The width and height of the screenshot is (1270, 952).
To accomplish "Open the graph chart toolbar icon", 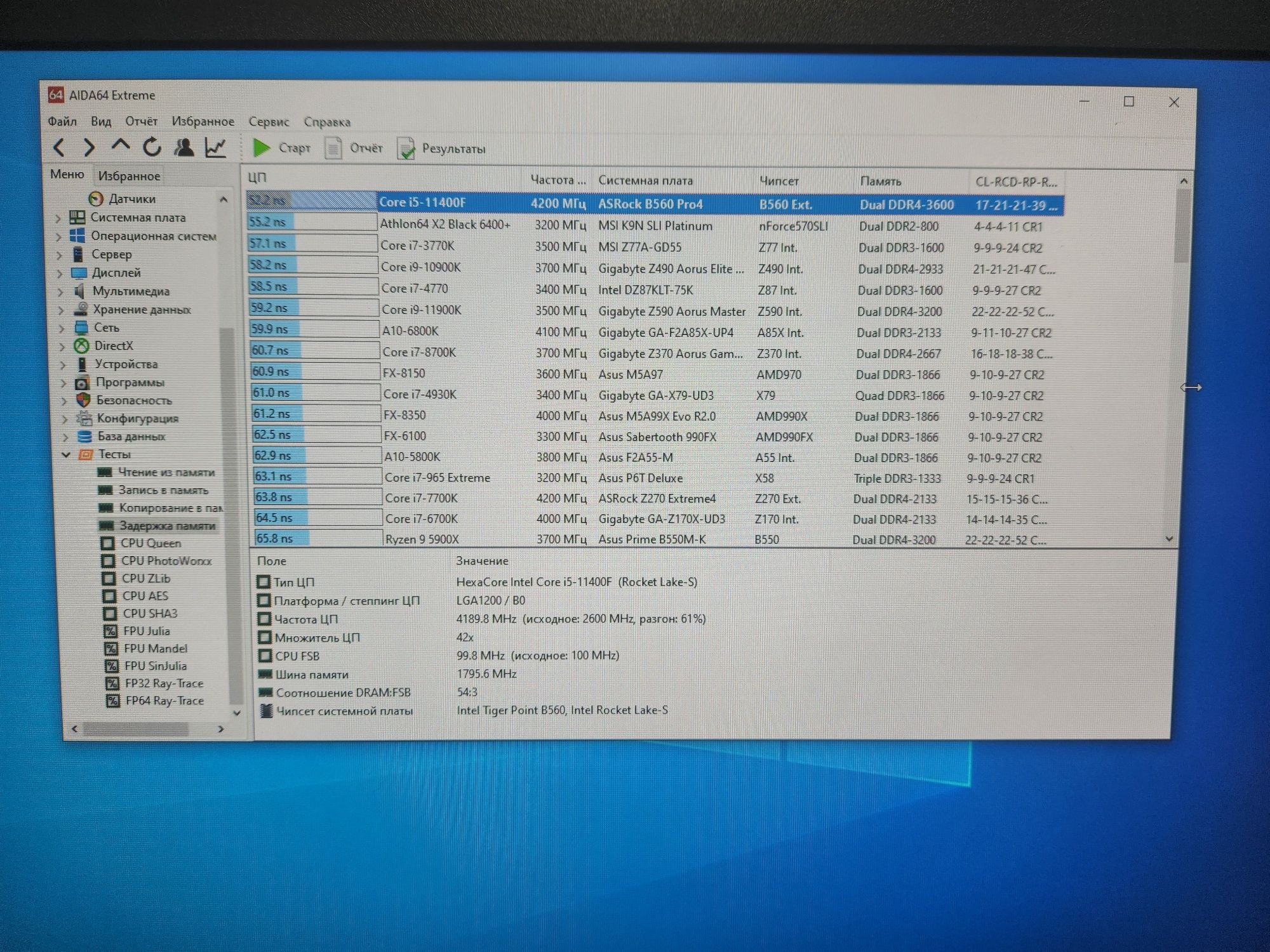I will tap(215, 147).
